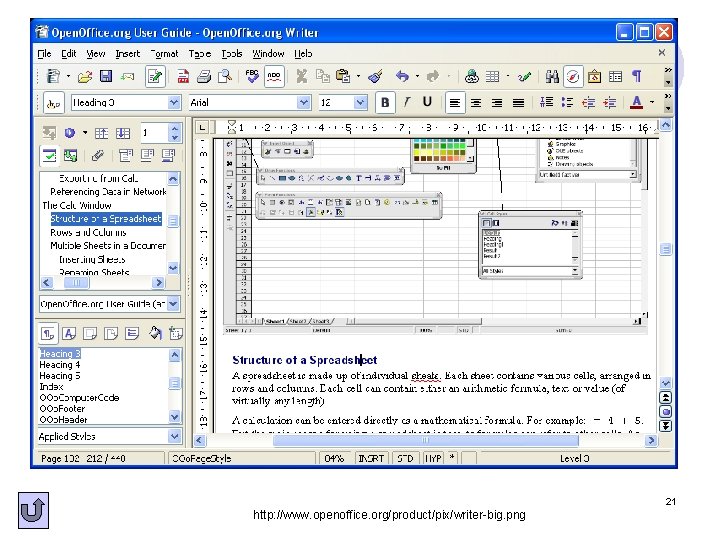The height and width of the screenshot is (540, 720).
Task: Select 'The Calc Window' Navigator entry
Action: [77, 205]
